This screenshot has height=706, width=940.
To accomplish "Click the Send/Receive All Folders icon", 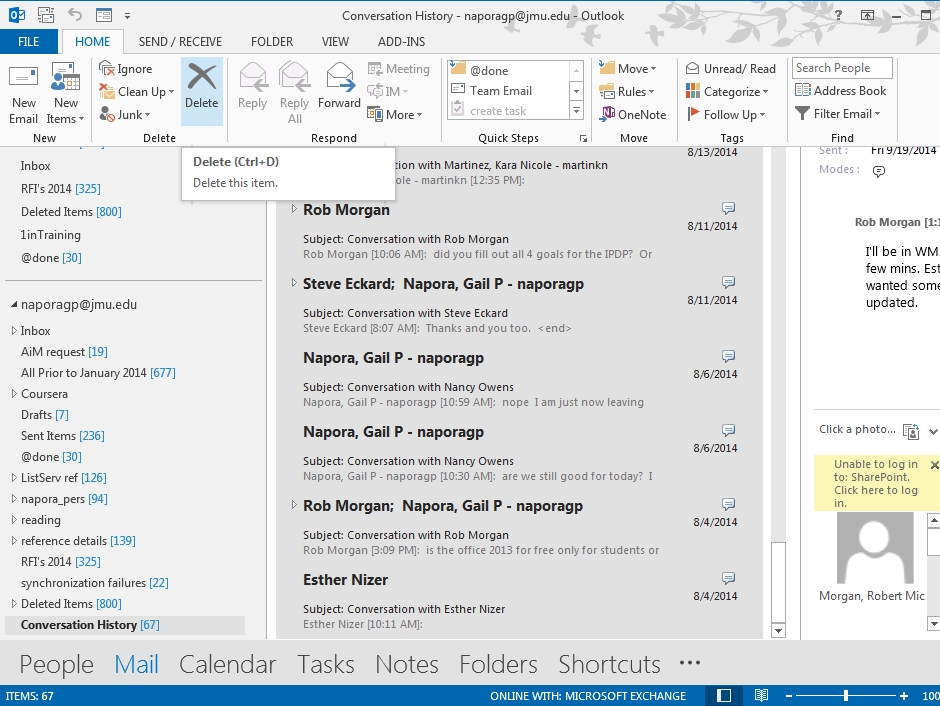I will (x=46, y=15).
